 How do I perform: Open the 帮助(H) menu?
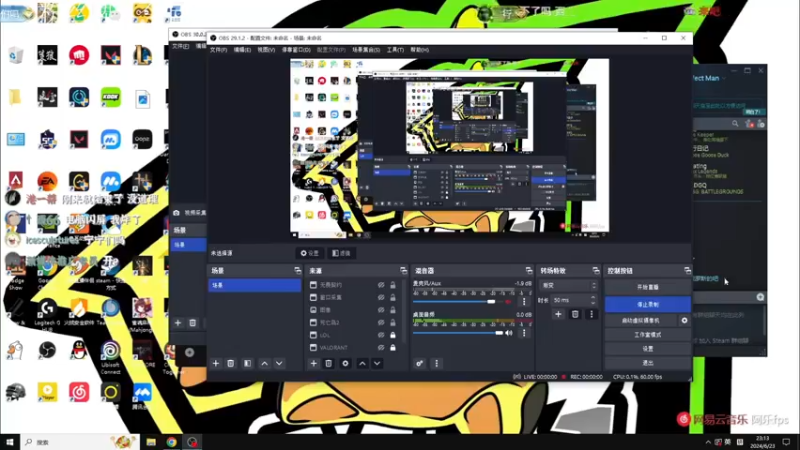(x=419, y=50)
